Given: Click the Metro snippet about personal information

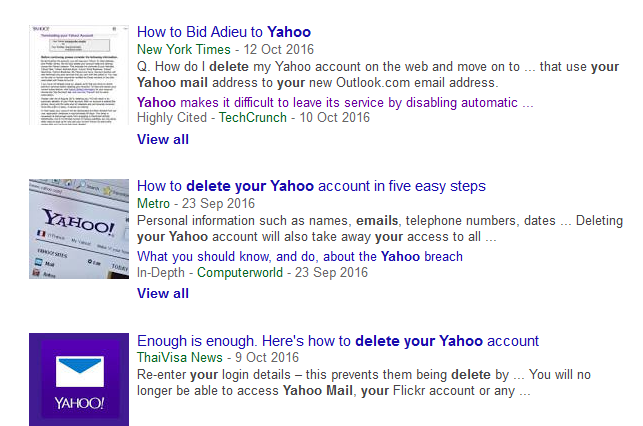Looking at the screenshot, I should [x=380, y=228].
